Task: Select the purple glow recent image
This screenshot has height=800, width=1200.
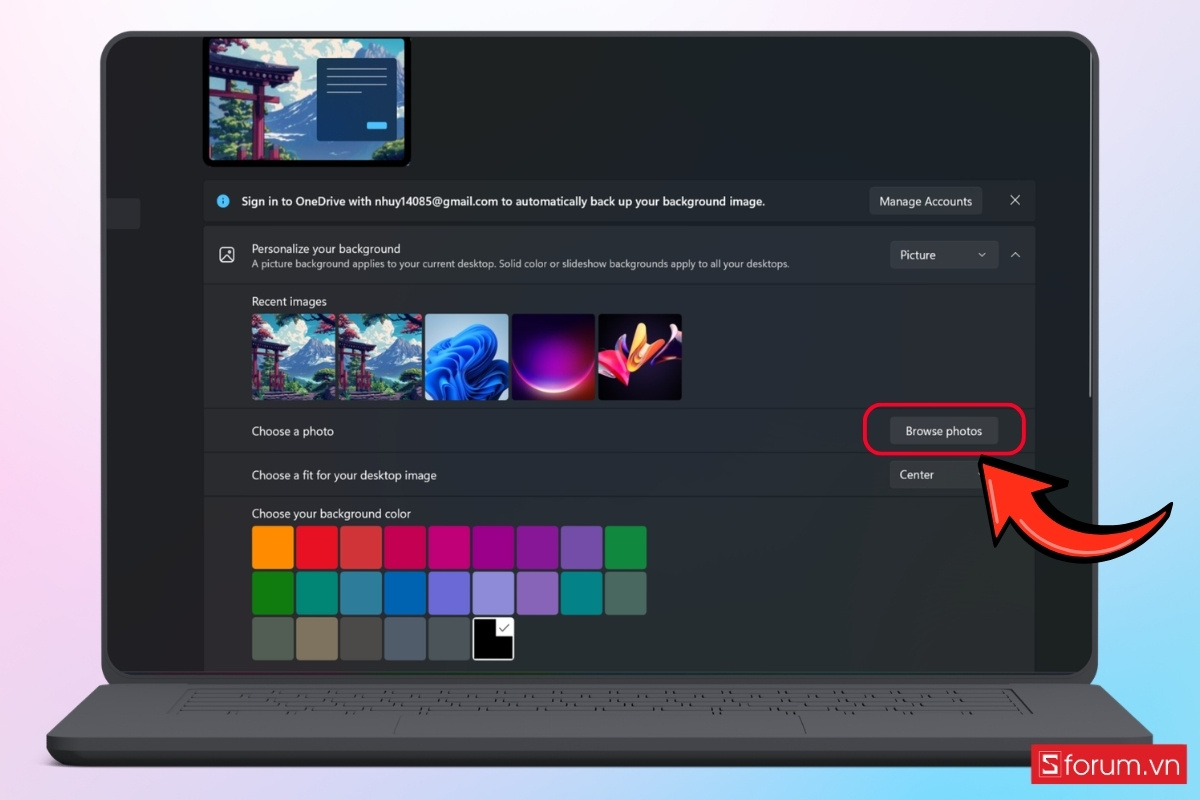Action: pos(553,357)
